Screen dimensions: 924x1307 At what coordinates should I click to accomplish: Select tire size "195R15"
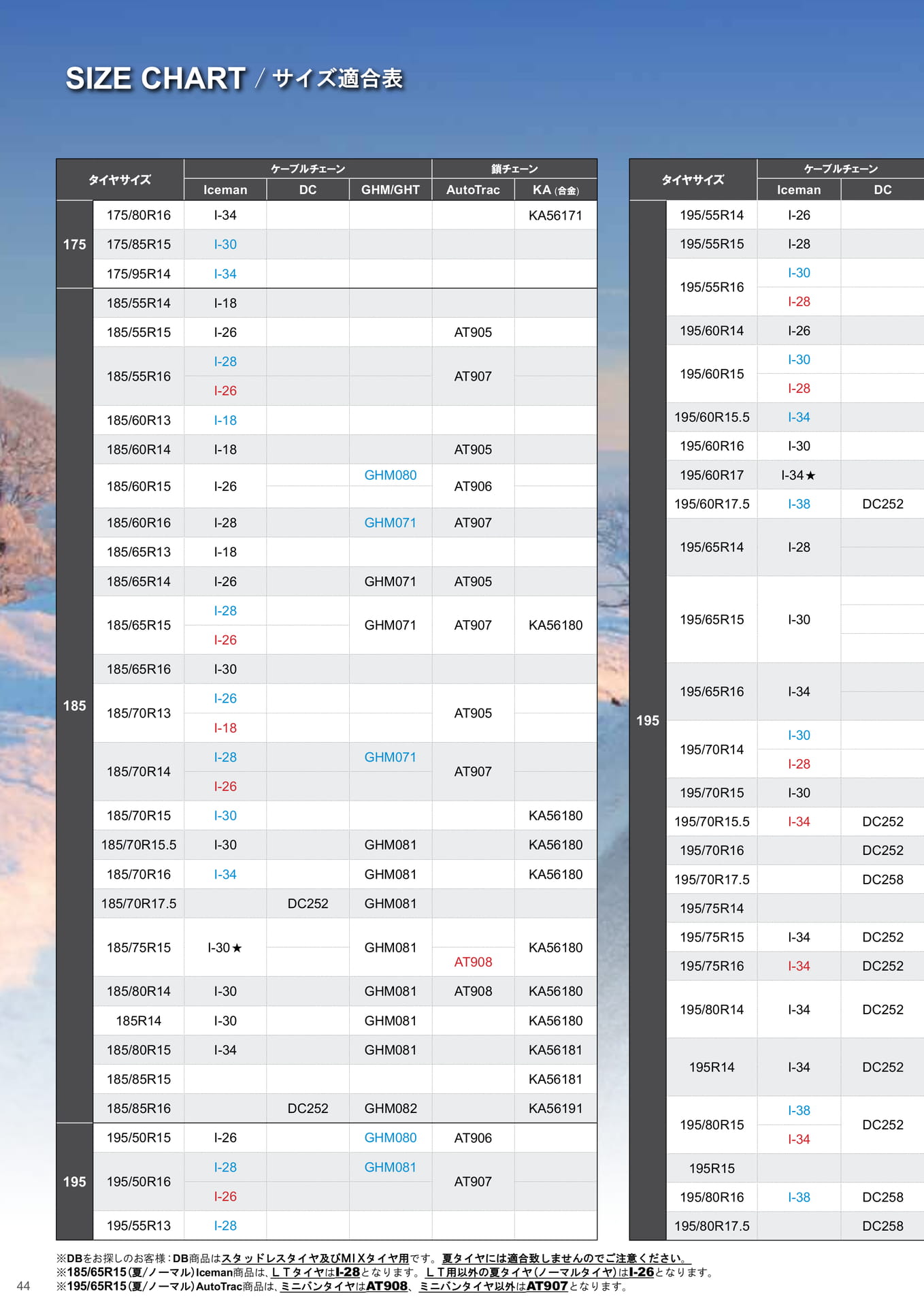712,1168
